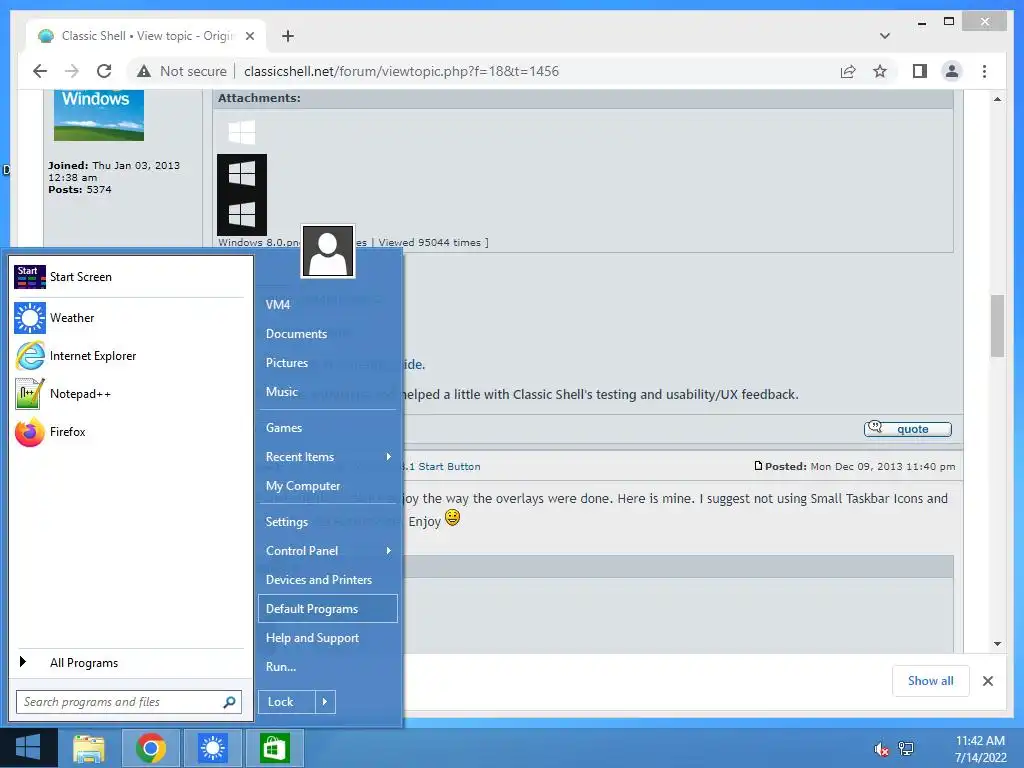
Task: Open the Windows Start button on taskbar
Action: coord(28,748)
